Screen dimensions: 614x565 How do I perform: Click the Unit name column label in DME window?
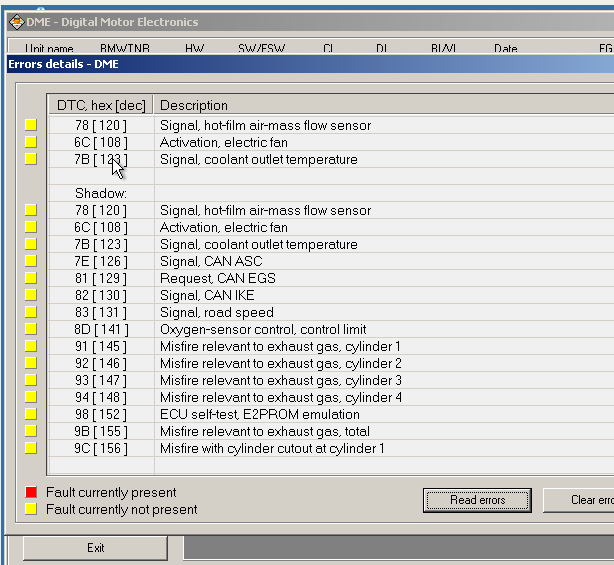click(49, 49)
